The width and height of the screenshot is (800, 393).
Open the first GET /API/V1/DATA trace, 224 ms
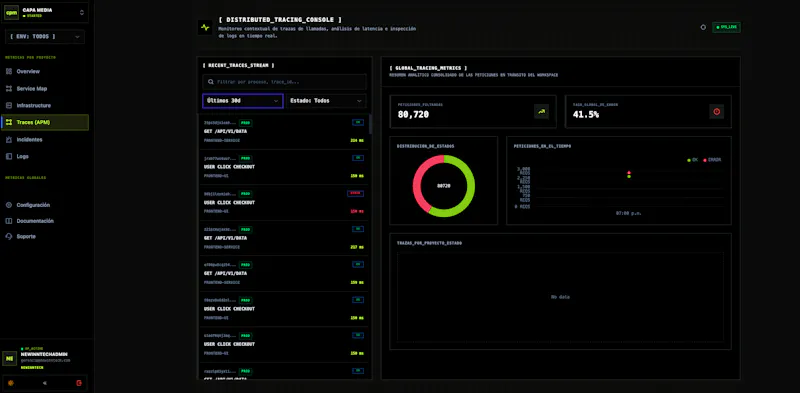(284, 132)
